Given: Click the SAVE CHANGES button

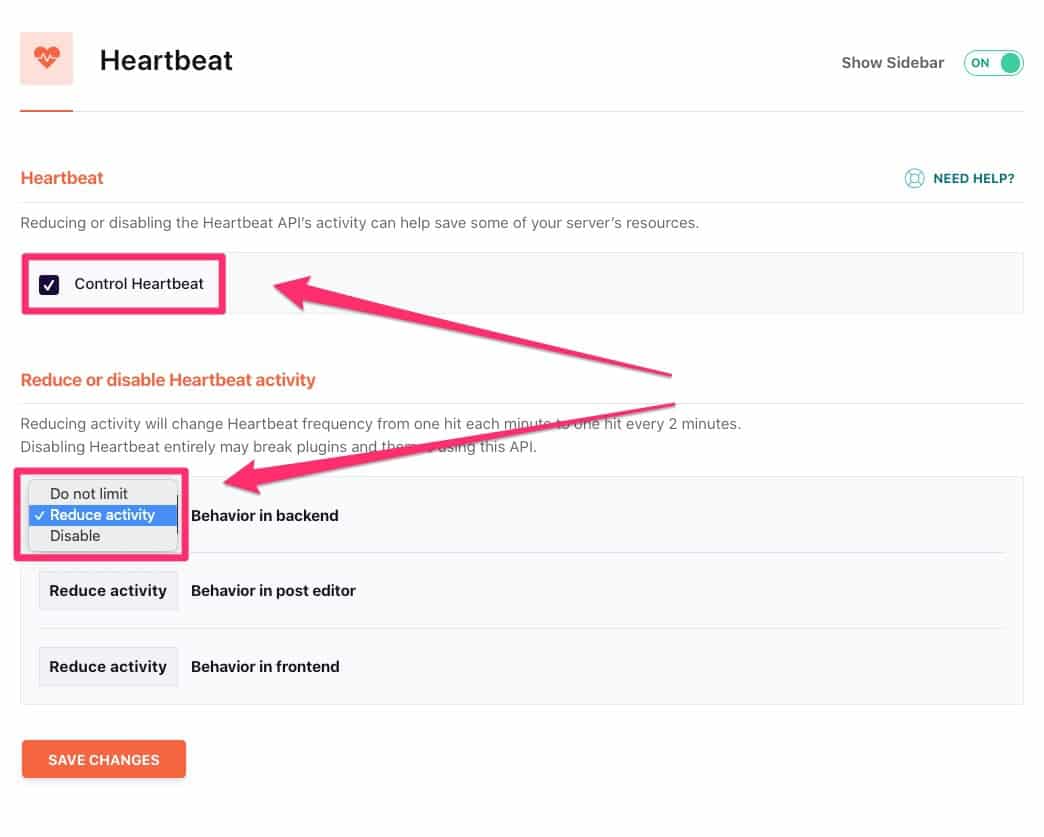Looking at the screenshot, I should (103, 759).
